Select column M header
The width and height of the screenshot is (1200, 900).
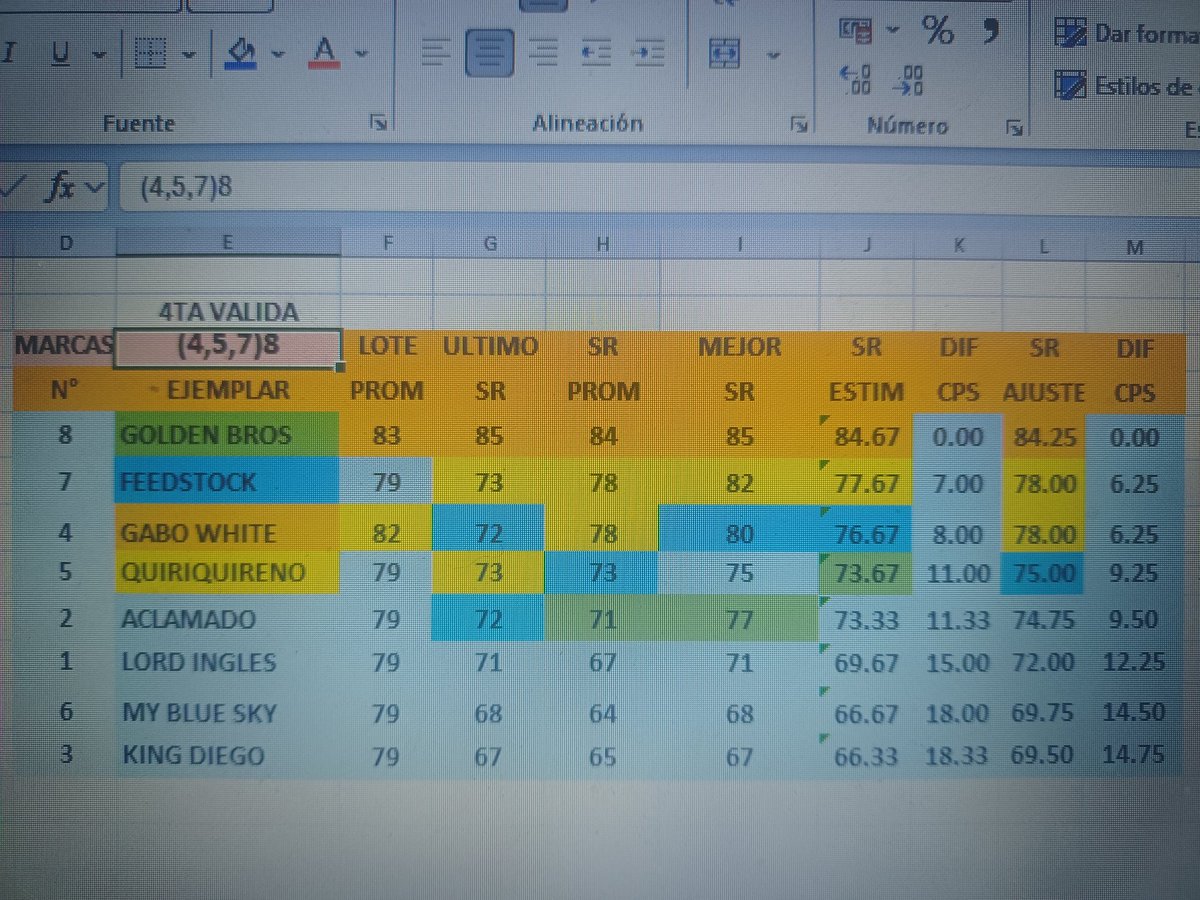pyautogui.click(x=1134, y=248)
